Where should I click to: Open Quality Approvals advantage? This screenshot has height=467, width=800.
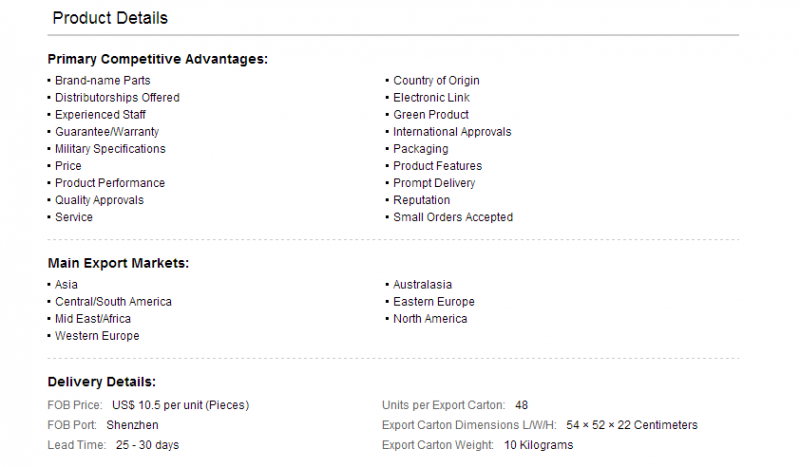[x=99, y=200]
